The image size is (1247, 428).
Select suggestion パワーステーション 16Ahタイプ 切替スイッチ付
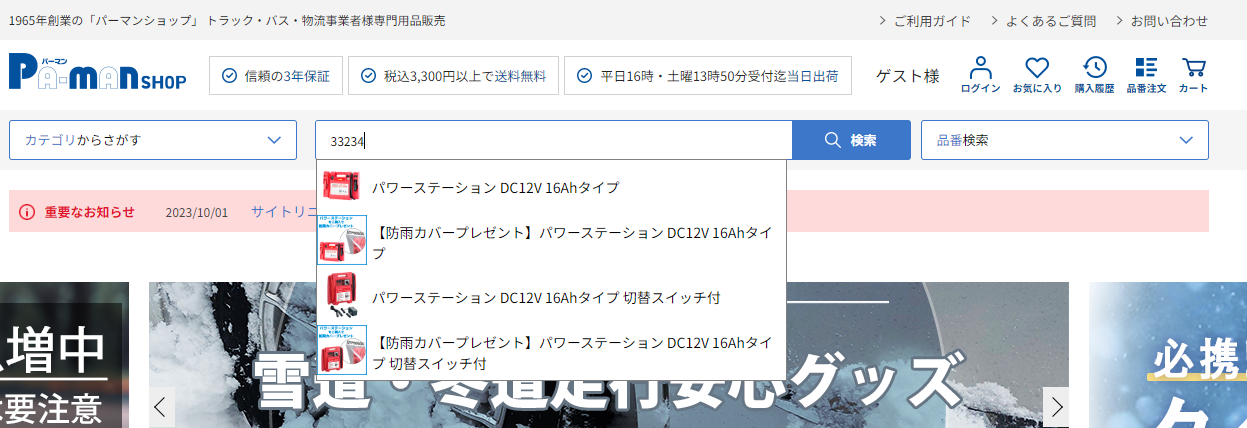point(551,297)
